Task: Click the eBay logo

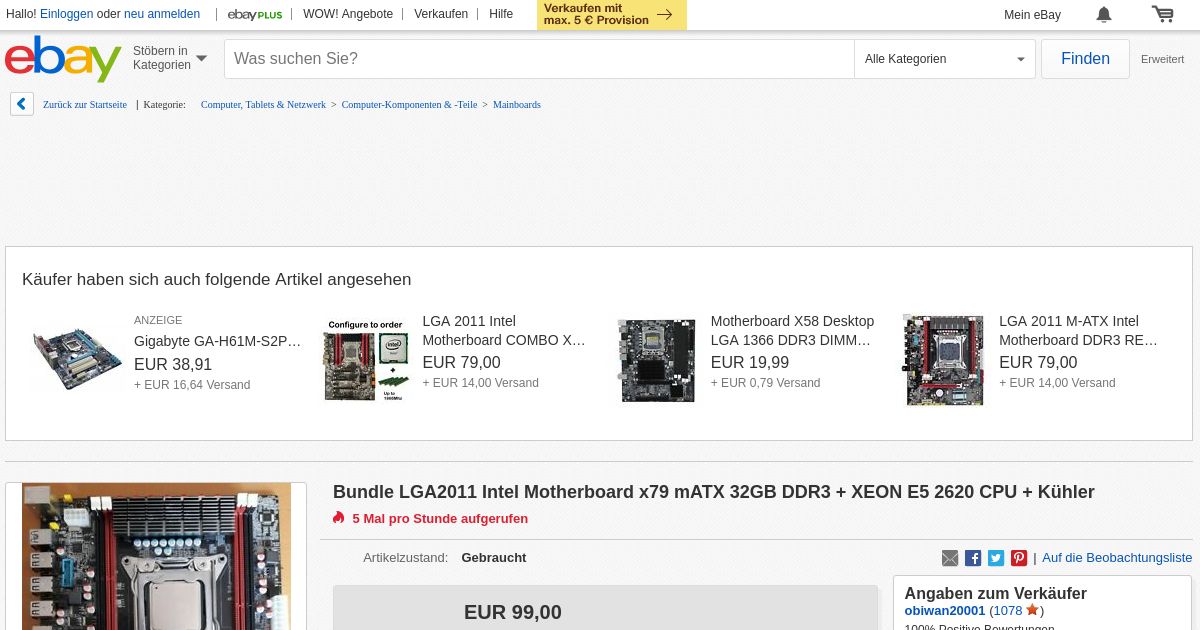Action: tap(63, 59)
